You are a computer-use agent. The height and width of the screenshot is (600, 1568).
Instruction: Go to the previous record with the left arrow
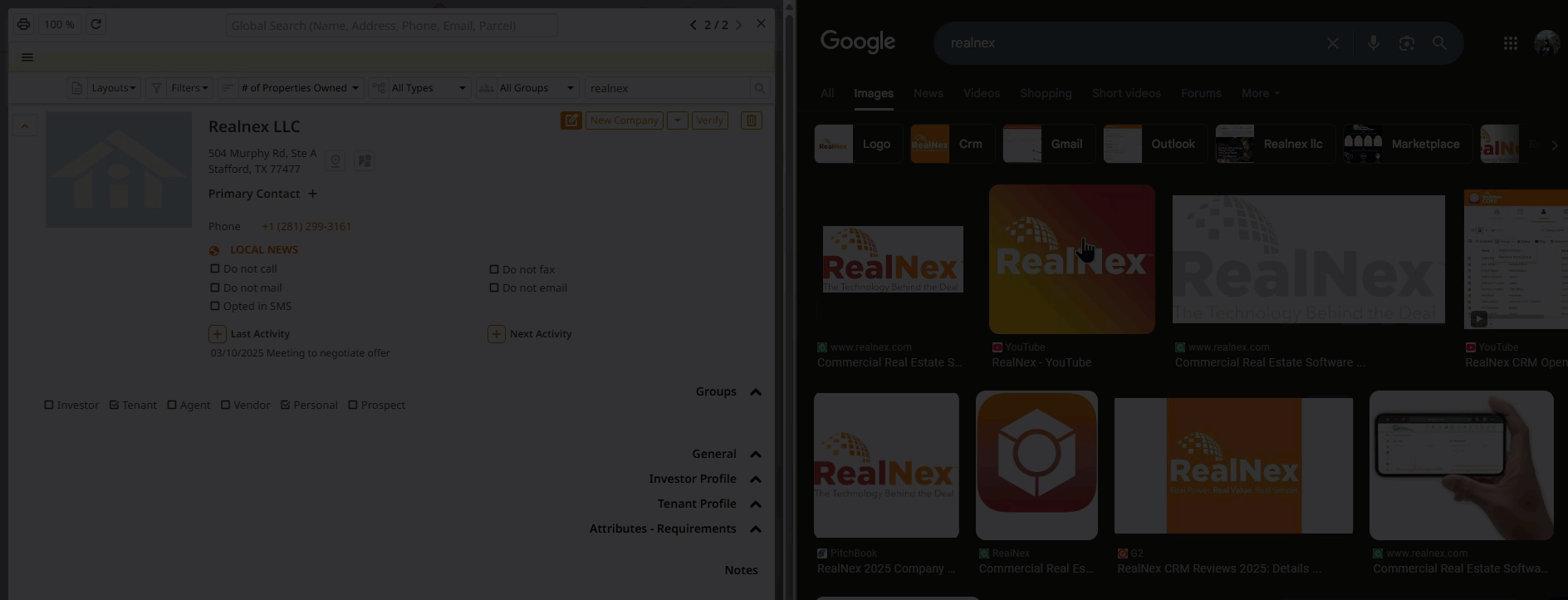(693, 25)
